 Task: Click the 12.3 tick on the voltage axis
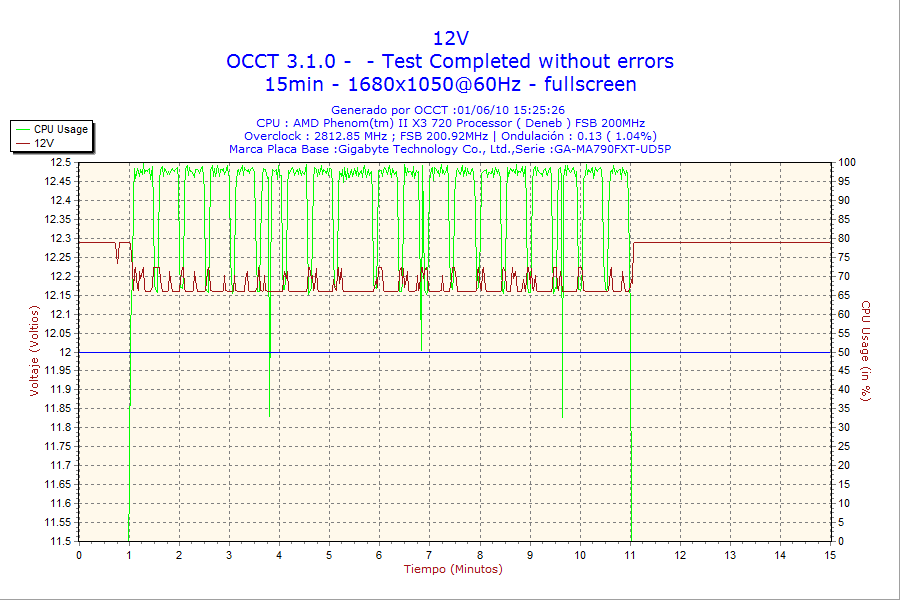(x=61, y=238)
